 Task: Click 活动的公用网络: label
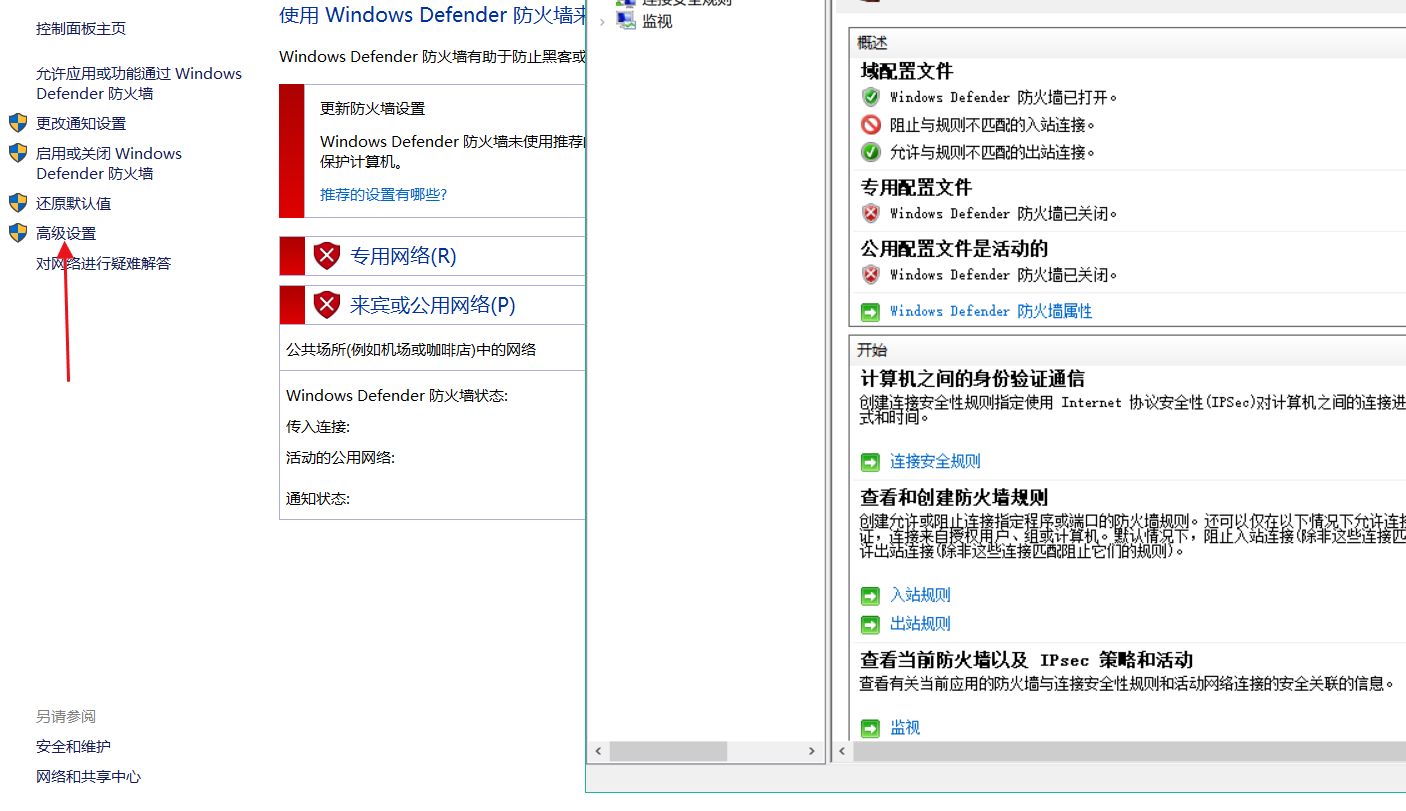pos(340,458)
